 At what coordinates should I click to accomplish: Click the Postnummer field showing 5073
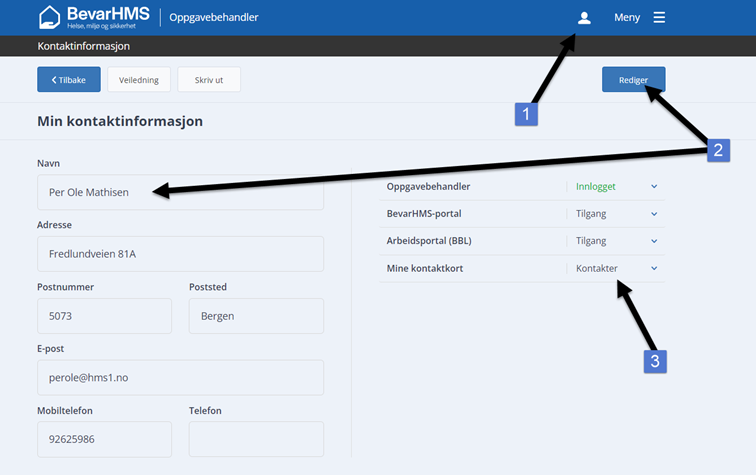click(104, 316)
